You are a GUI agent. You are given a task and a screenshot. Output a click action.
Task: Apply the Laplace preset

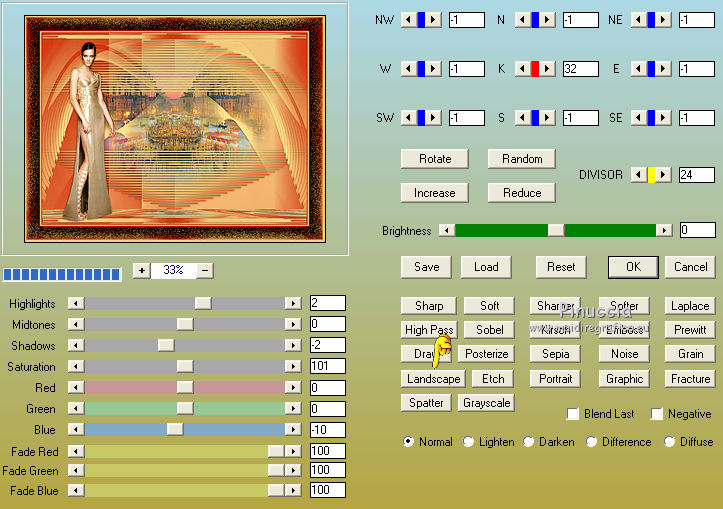tap(690, 306)
